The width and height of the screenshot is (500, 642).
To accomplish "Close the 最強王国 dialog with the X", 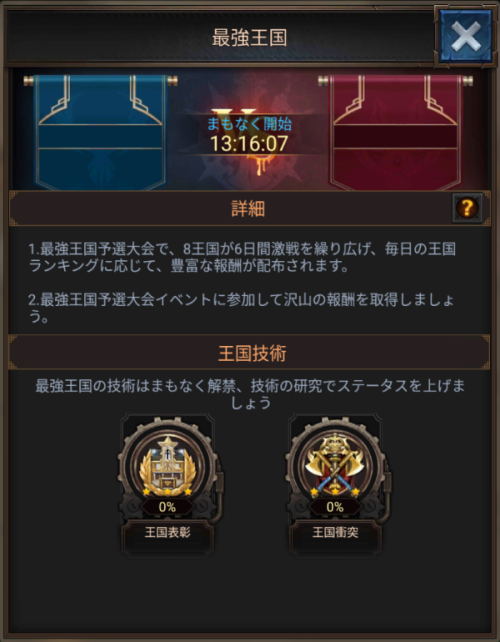I will (x=465, y=36).
